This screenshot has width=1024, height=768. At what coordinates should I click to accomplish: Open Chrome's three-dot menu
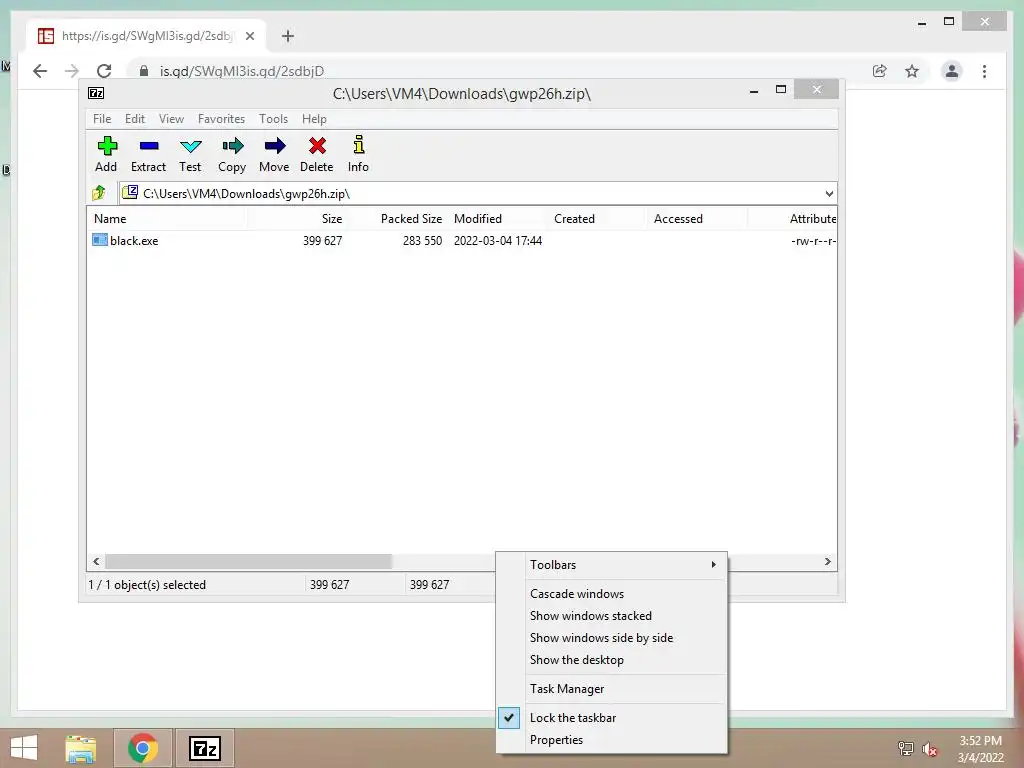tap(984, 71)
